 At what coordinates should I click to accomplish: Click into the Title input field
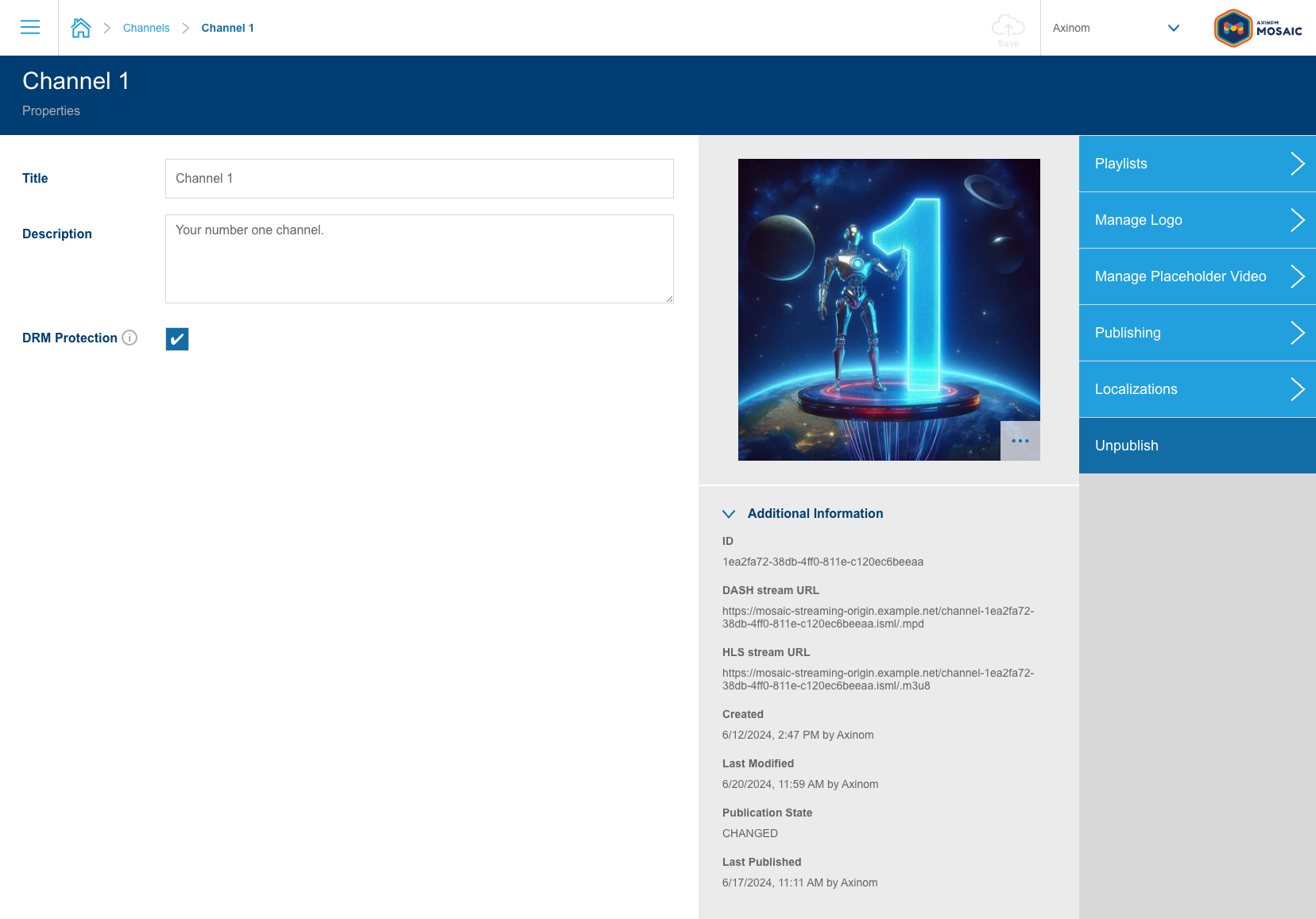click(419, 179)
